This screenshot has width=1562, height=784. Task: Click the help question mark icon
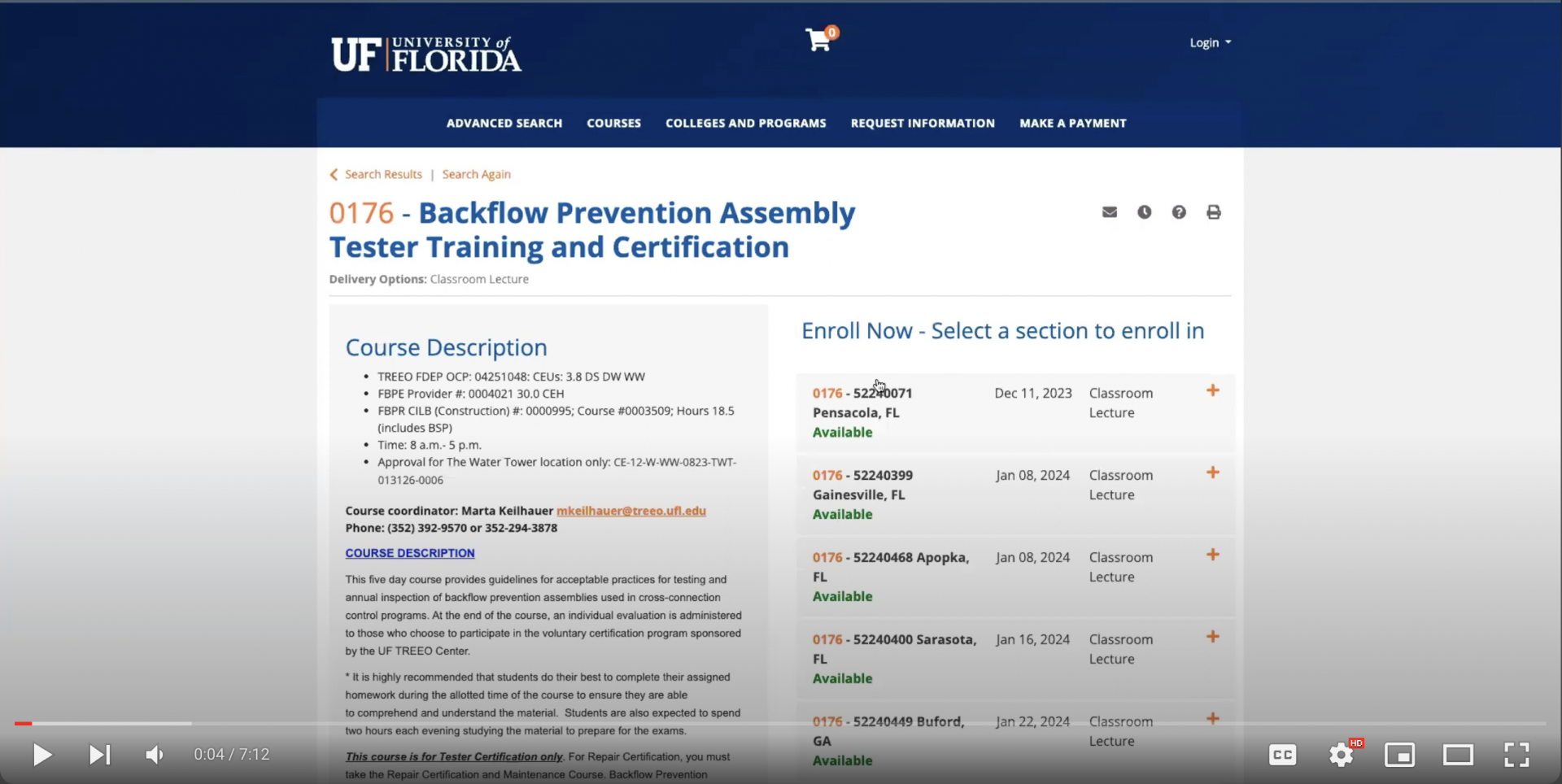[1179, 211]
